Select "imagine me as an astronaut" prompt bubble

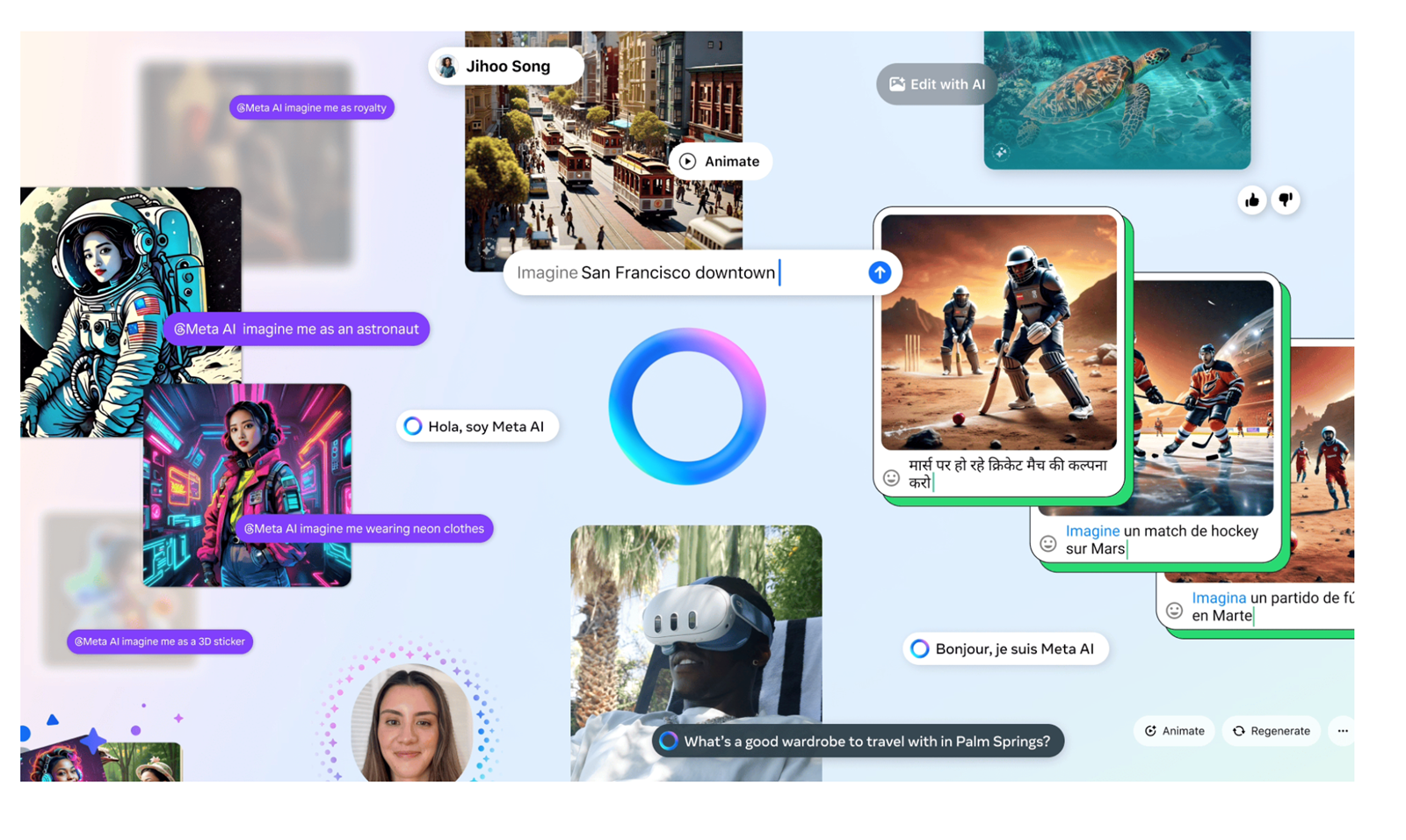296,329
